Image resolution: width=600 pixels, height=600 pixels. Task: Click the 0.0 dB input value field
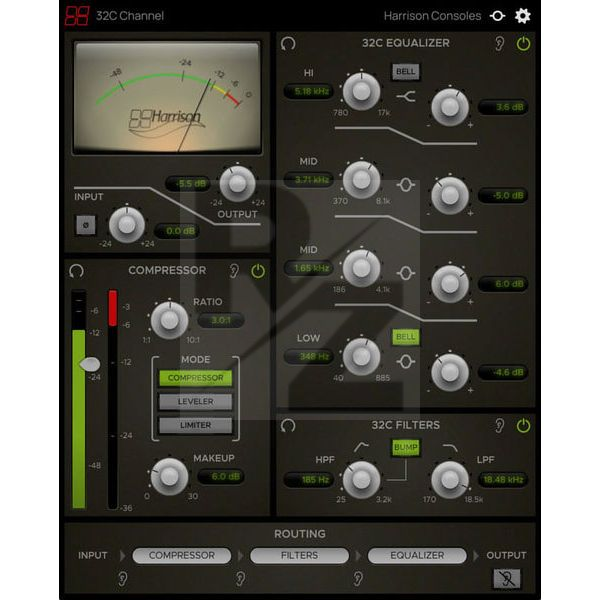(x=177, y=231)
